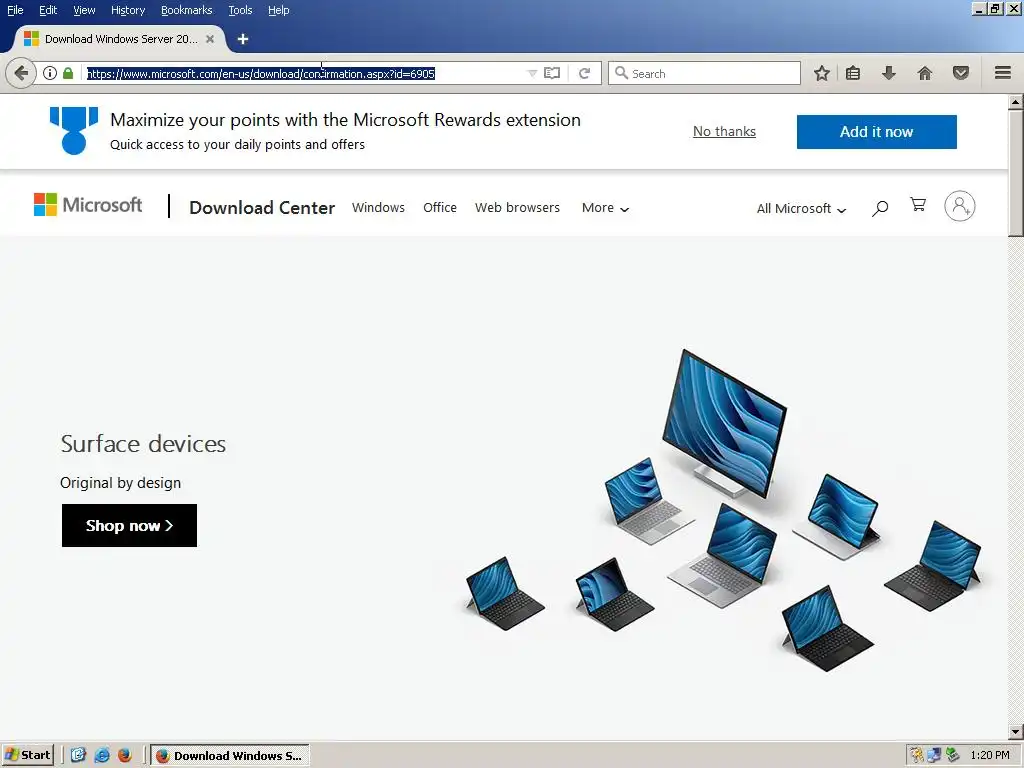This screenshot has height=768, width=1024.
Task: Go to the Firefox home page icon
Action: coord(925,73)
